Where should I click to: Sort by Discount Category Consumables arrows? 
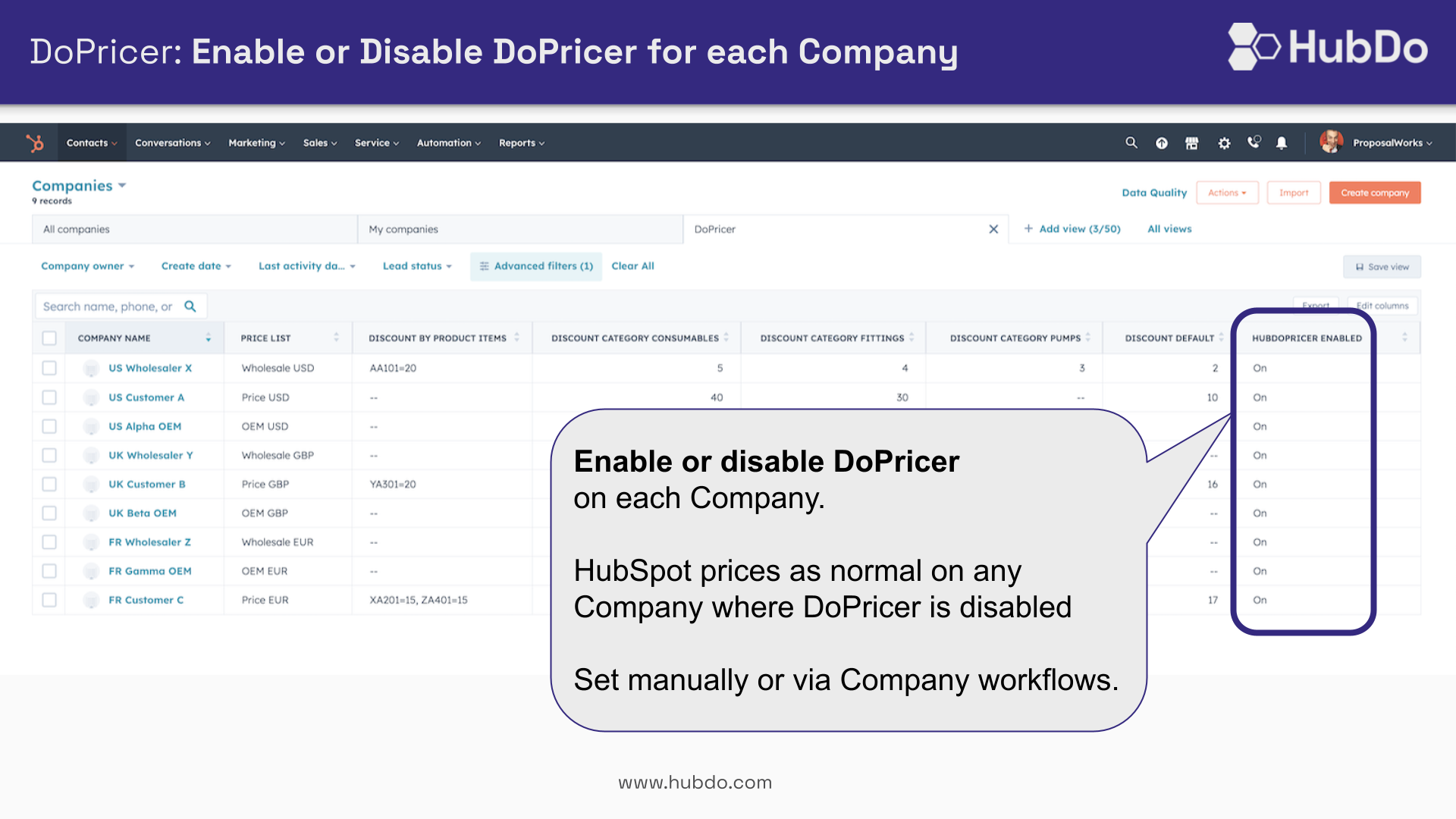(x=726, y=337)
